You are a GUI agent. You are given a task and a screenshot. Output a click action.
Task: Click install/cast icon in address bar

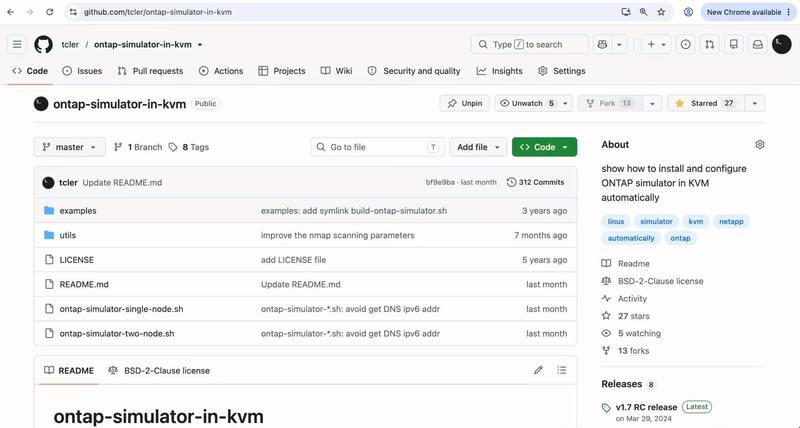click(x=626, y=12)
